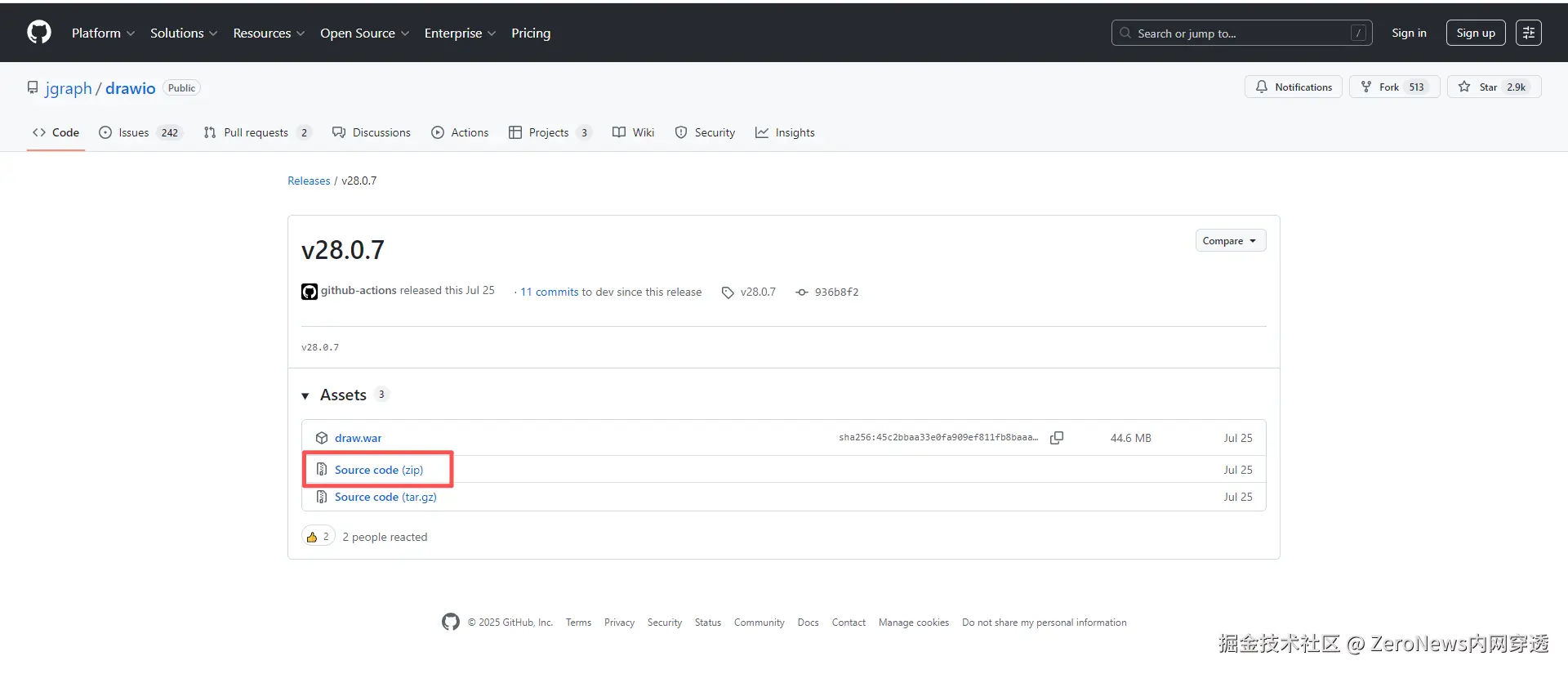This screenshot has height=674, width=1568.
Task: Open the Discussions tab
Action: 372,132
